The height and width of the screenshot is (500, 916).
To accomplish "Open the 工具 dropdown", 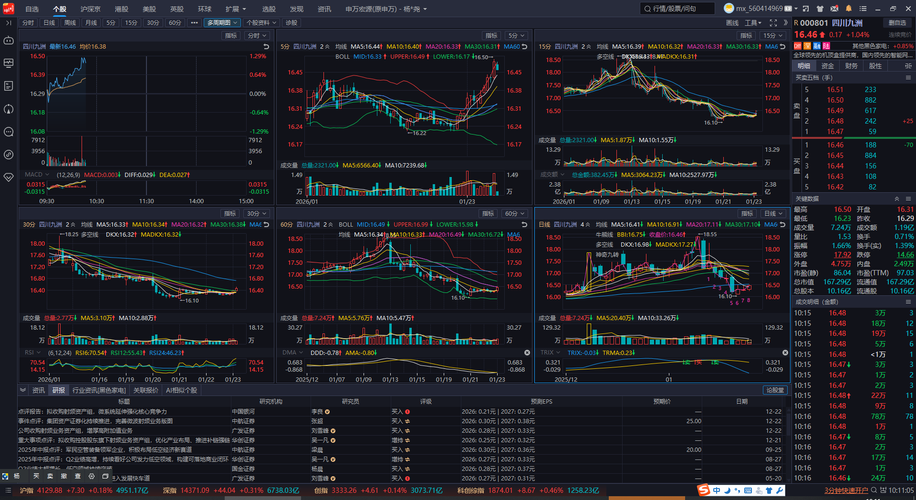I will (753, 23).
